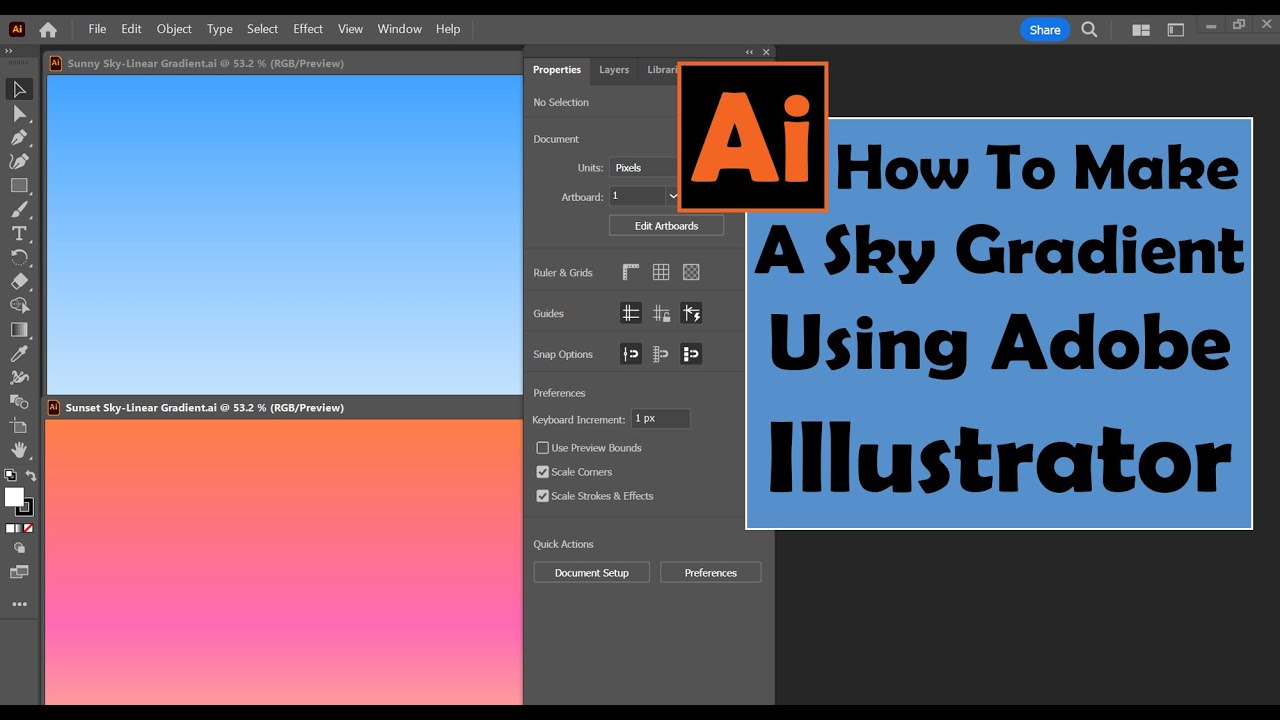Viewport: 1280px width, 720px height.
Task: Open Edit Toolbar three dots
Action: [19, 604]
